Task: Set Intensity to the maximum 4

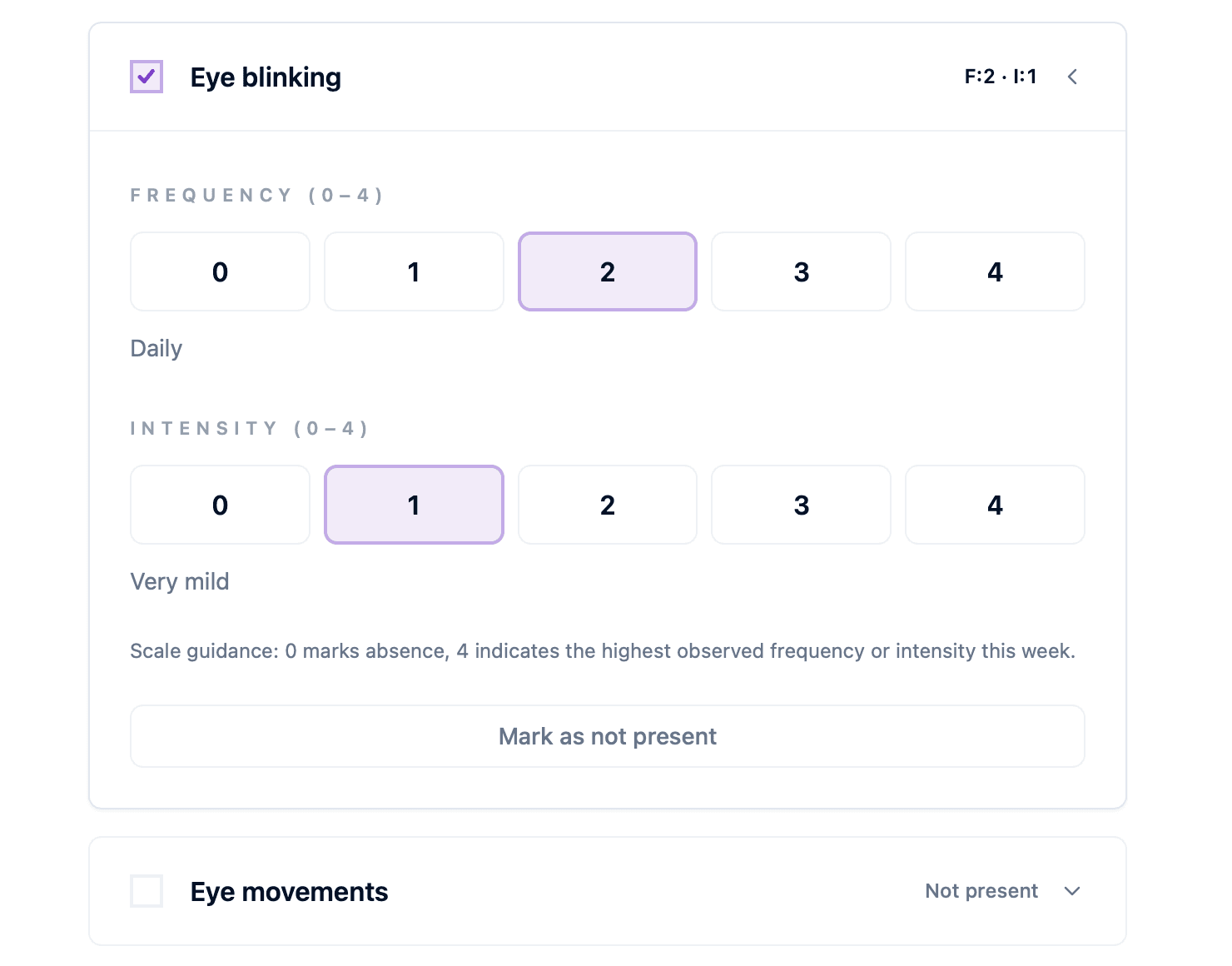Action: pos(995,505)
